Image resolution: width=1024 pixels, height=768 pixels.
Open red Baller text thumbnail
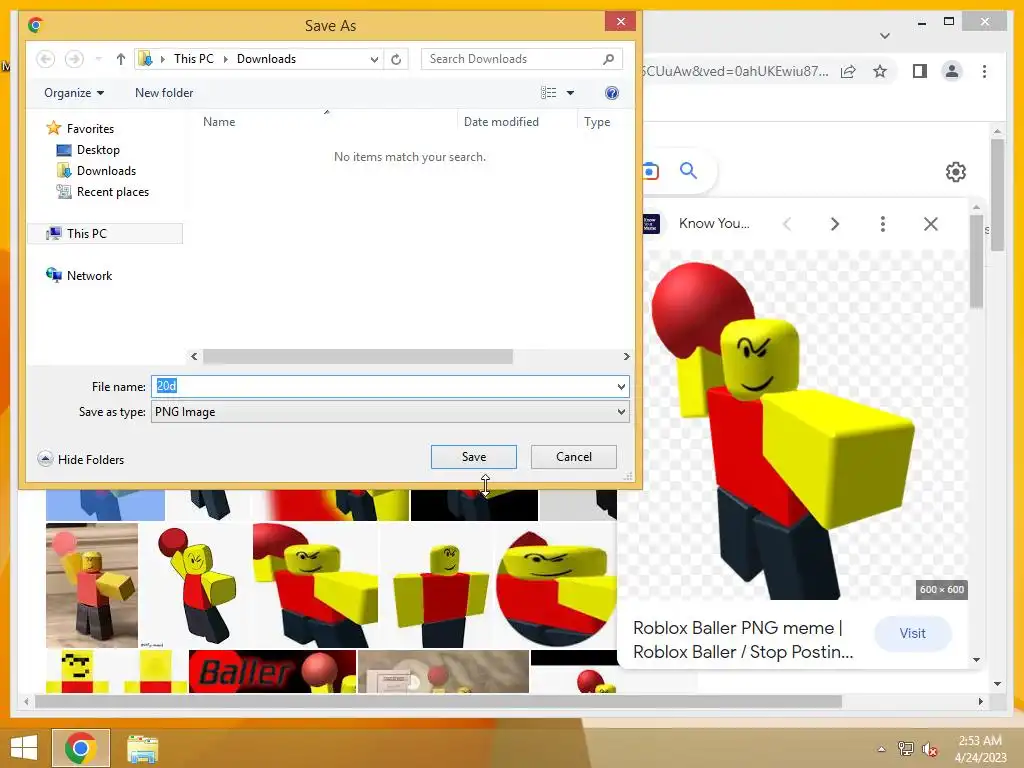(272, 671)
